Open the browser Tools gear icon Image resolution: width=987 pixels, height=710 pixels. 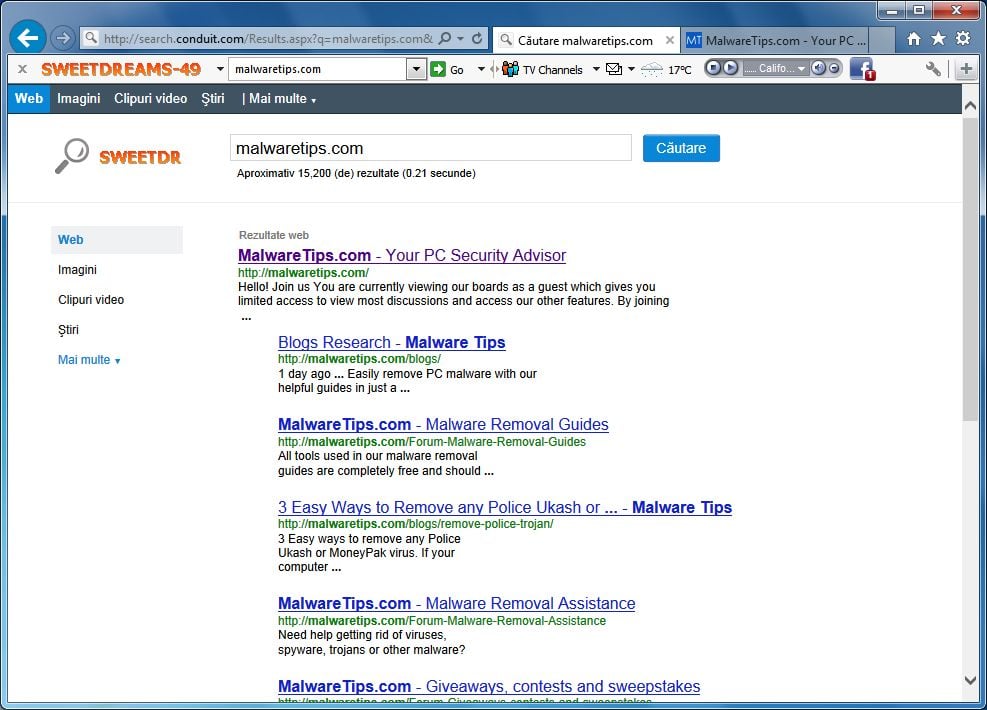click(962, 38)
